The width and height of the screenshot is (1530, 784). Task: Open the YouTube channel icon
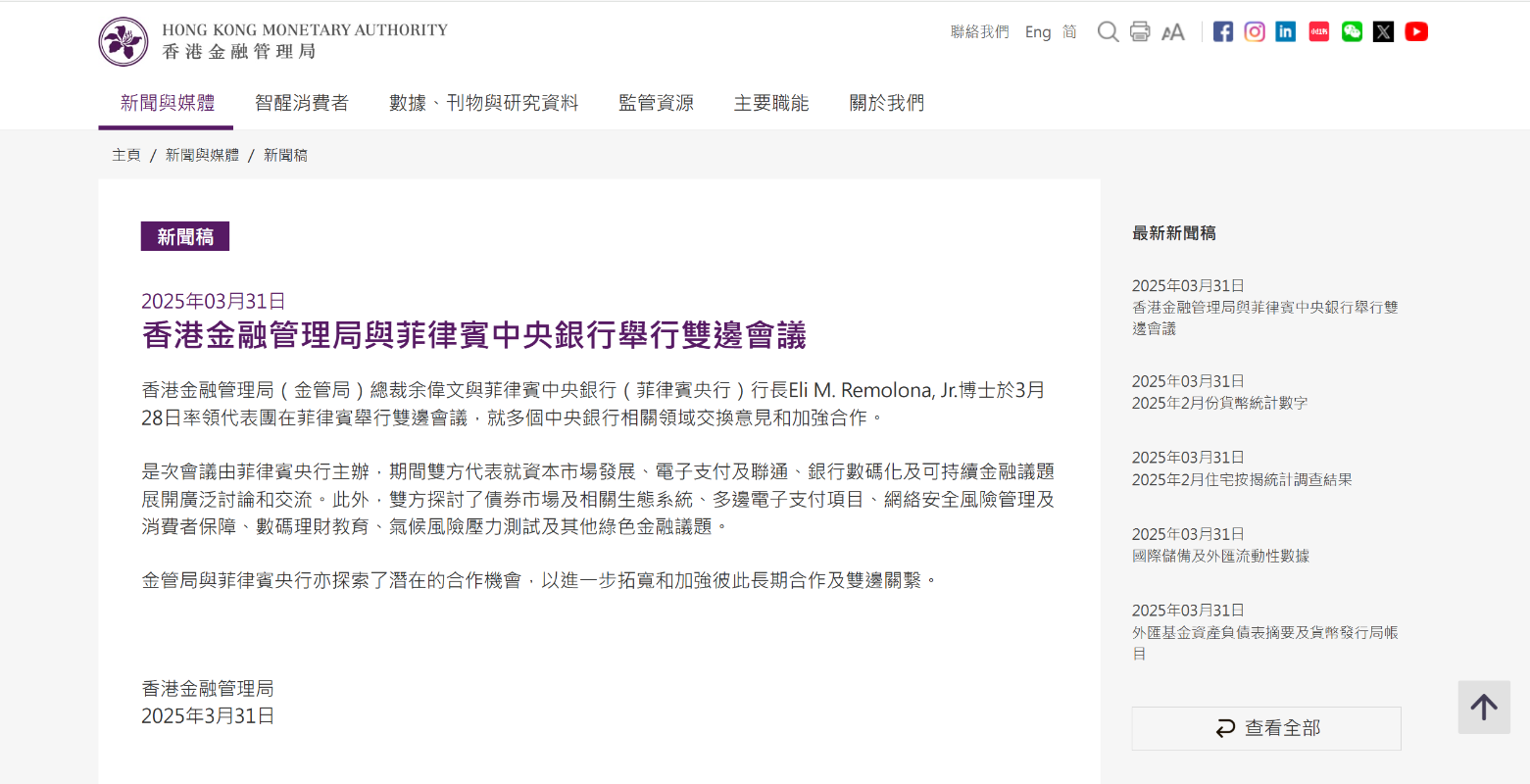click(1416, 31)
